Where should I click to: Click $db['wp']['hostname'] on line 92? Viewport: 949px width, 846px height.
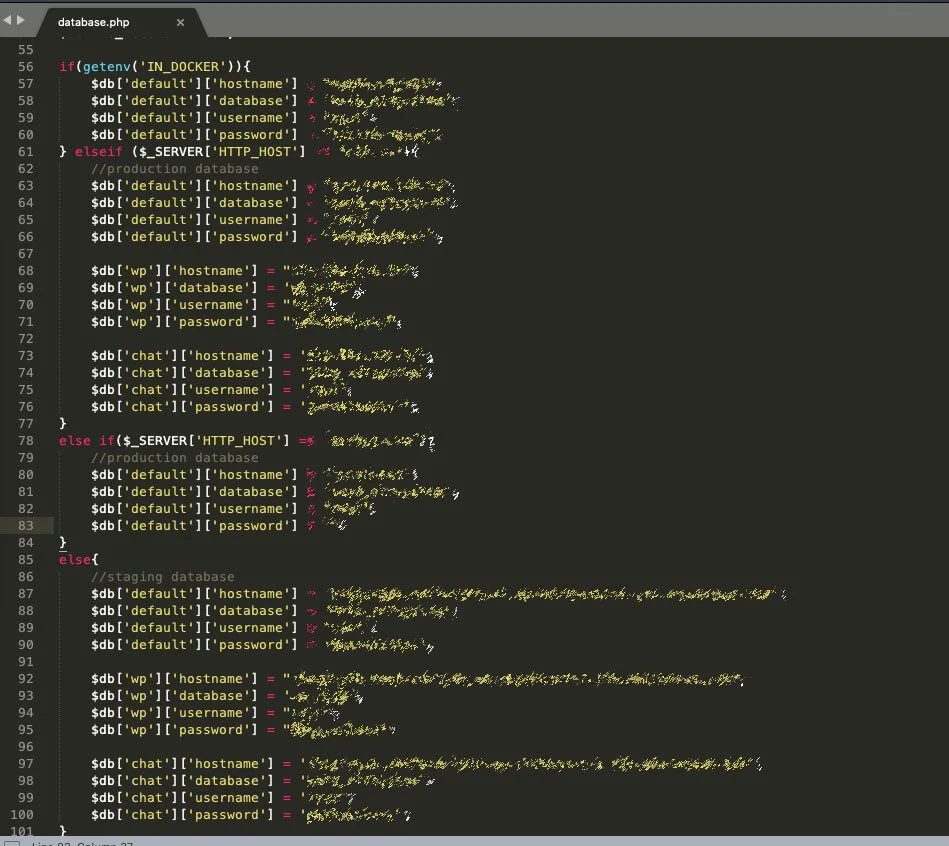pyautogui.click(x=174, y=678)
